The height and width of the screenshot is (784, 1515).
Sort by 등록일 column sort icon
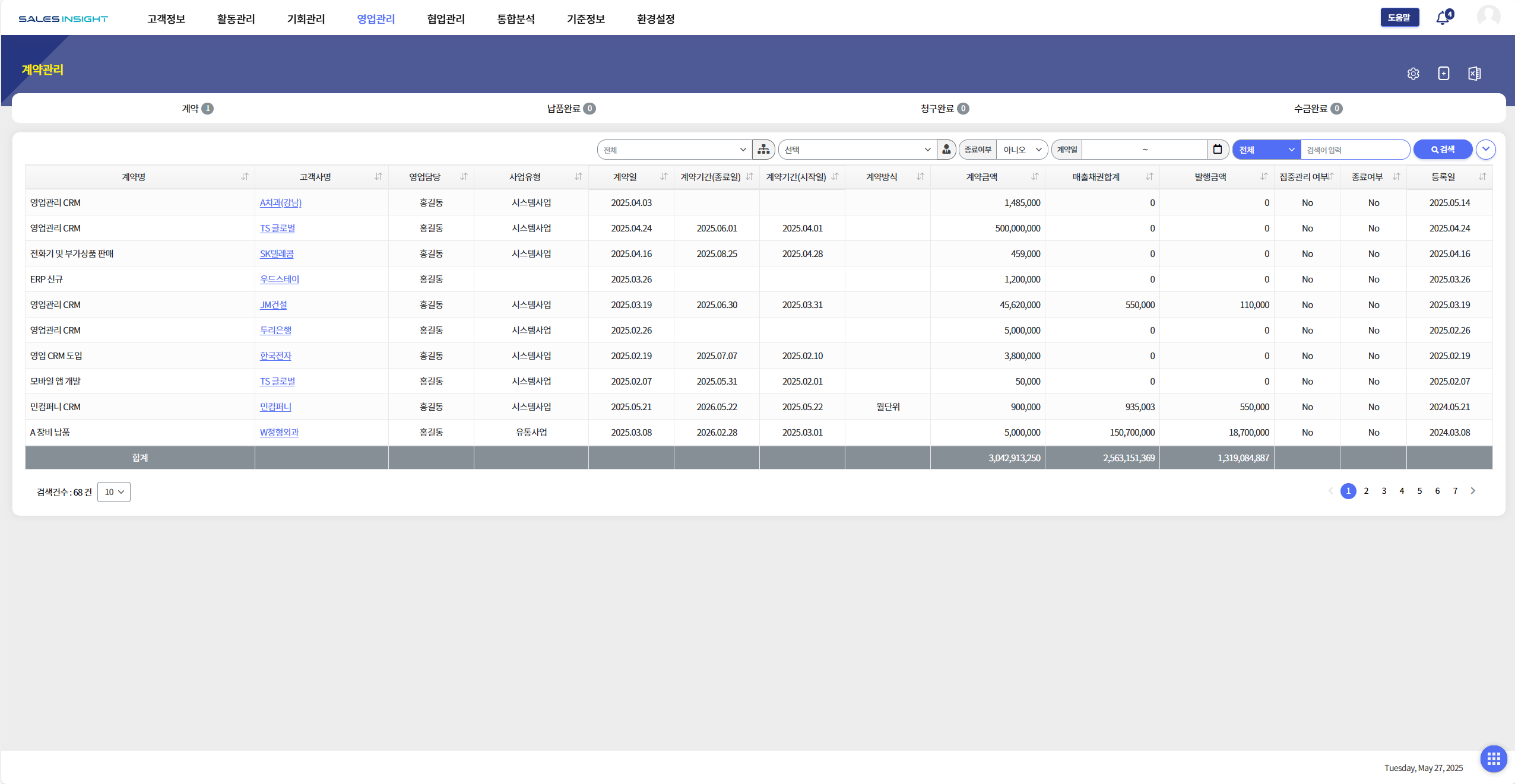click(1482, 177)
